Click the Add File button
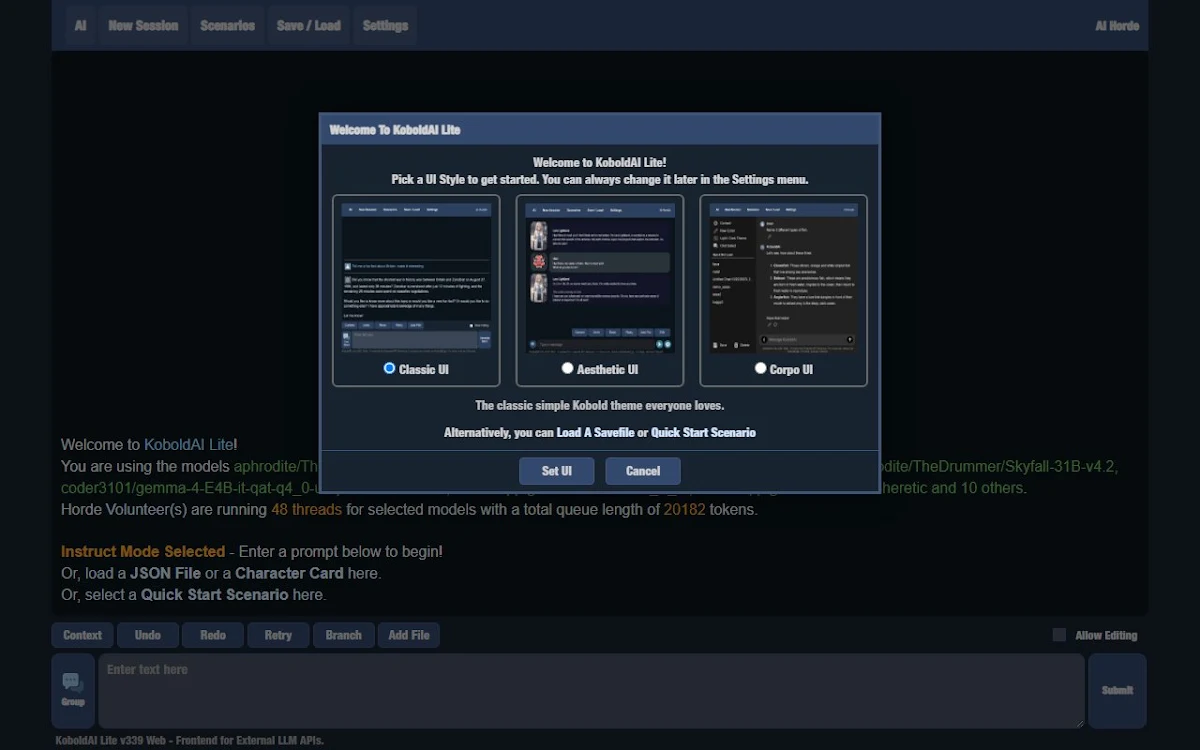Screen dimensions: 1200x750 409,635
